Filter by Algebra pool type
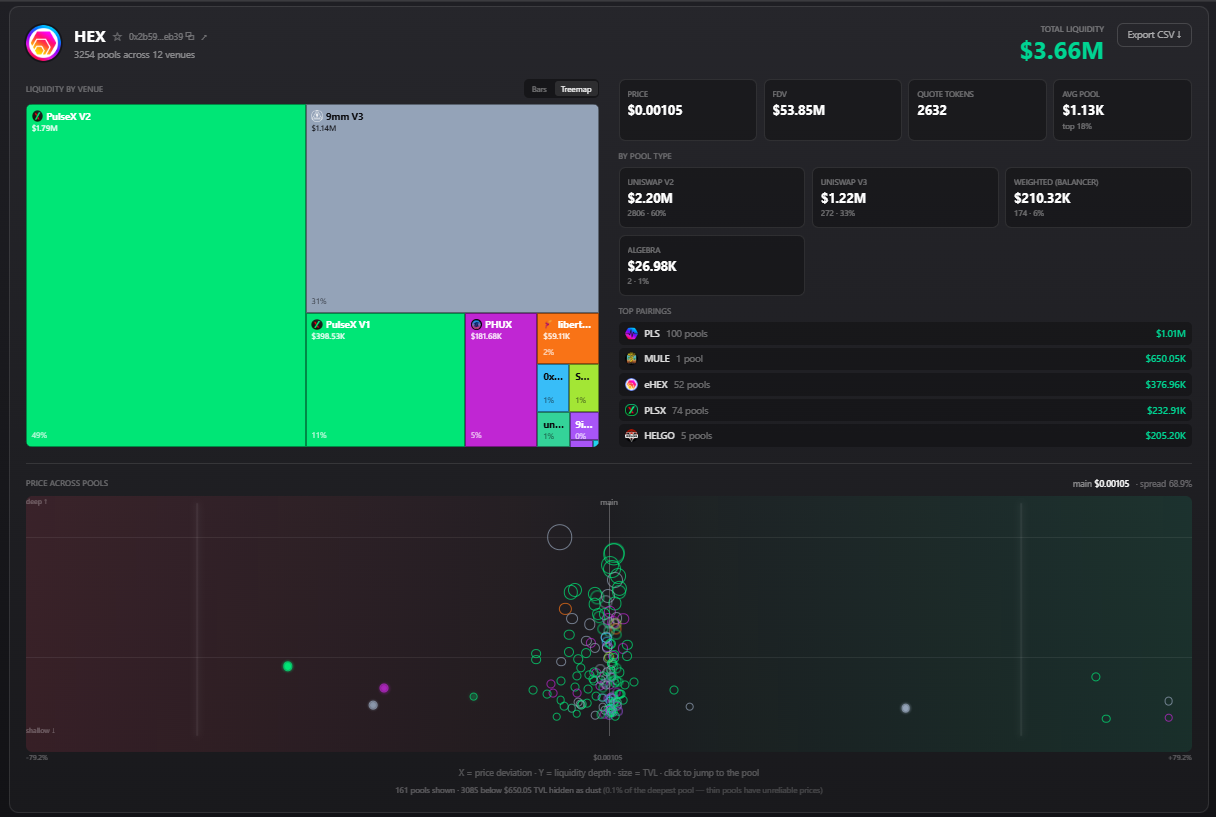The height and width of the screenshot is (817, 1216). (x=712, y=265)
